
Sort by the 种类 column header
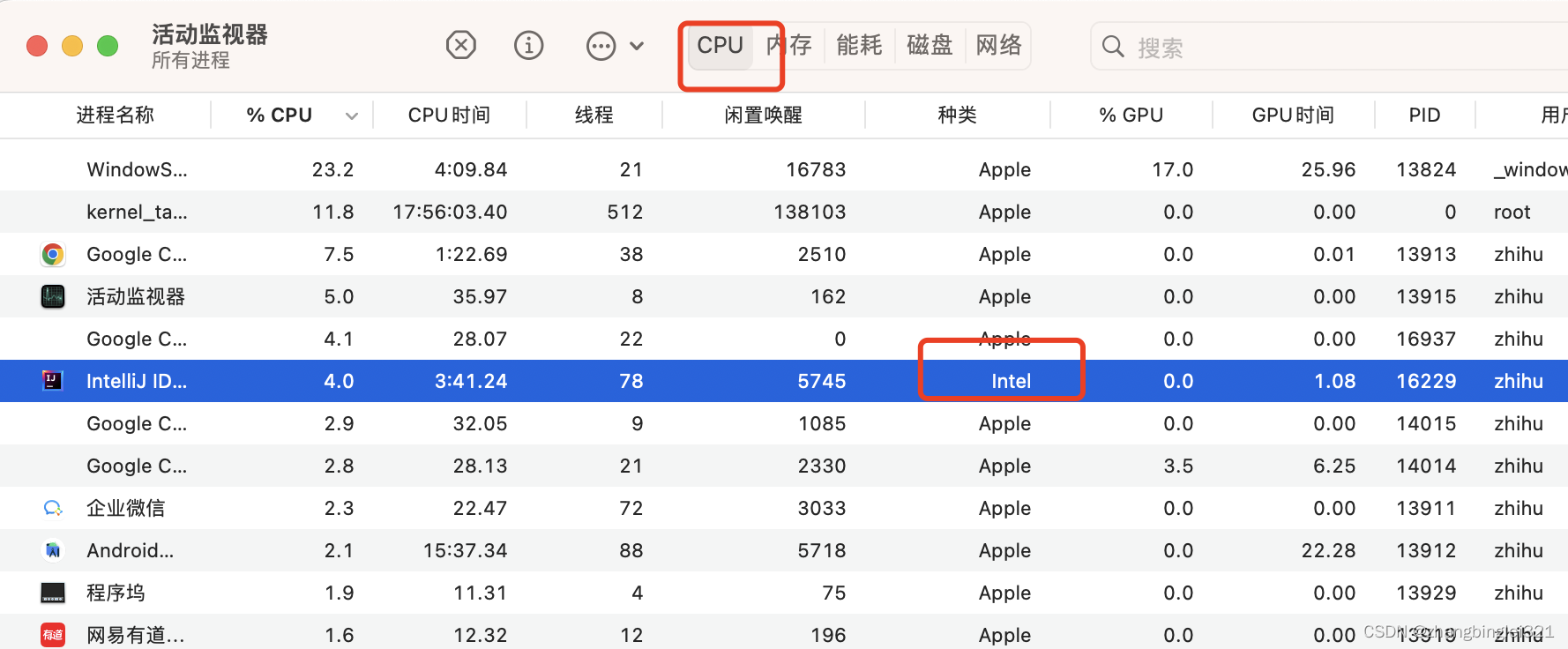pos(958,116)
